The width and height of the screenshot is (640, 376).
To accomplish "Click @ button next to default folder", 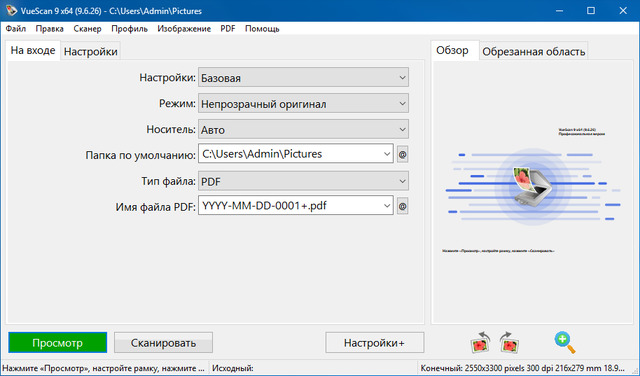I will [x=402, y=155].
